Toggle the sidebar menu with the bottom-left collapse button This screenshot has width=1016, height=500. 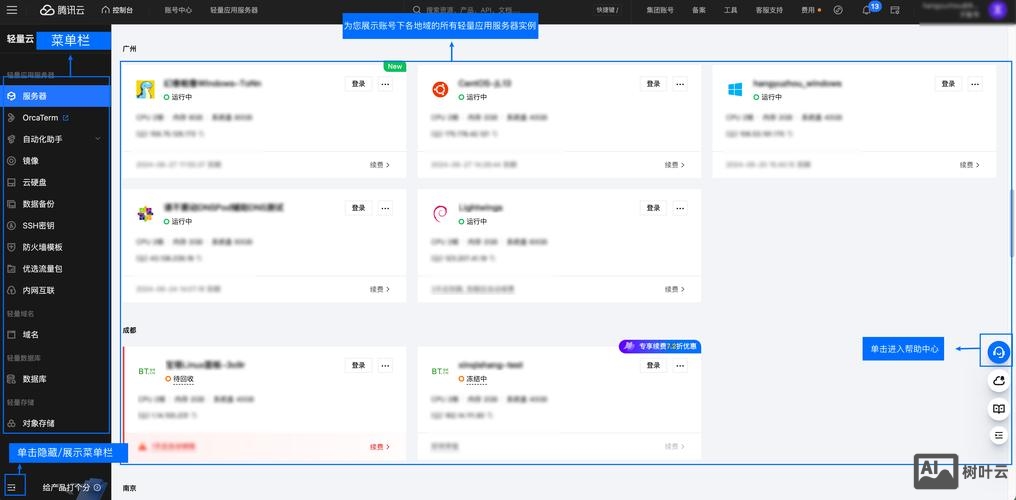pyautogui.click(x=12, y=487)
